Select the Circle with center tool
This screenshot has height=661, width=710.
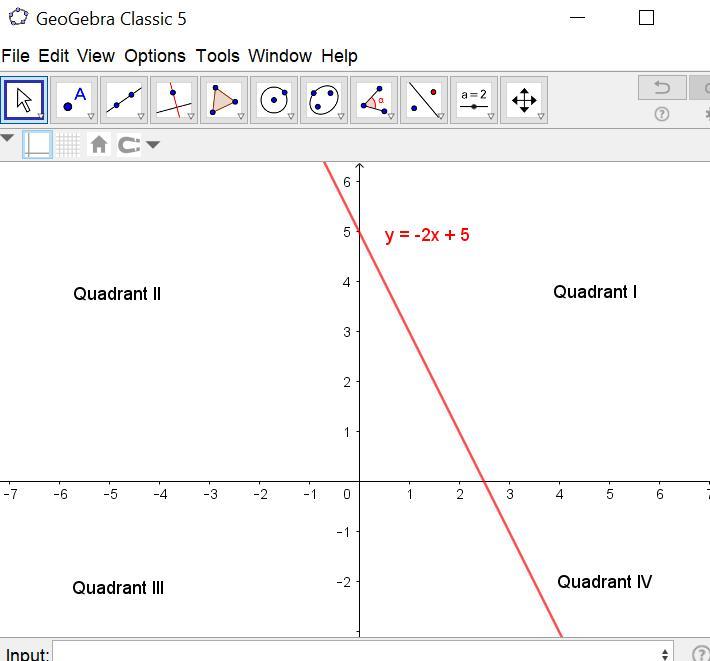pos(274,100)
